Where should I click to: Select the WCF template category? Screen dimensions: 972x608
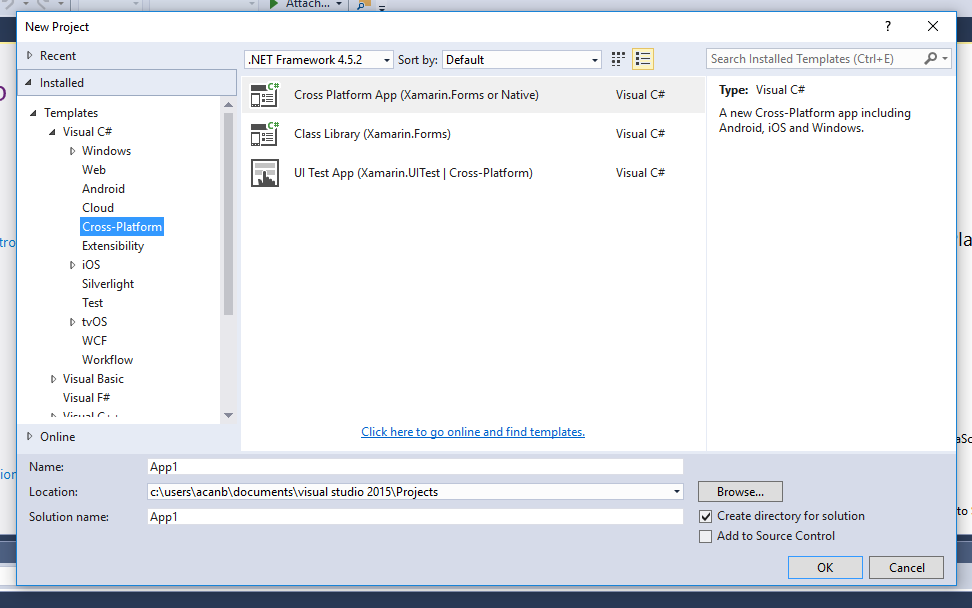tap(94, 341)
